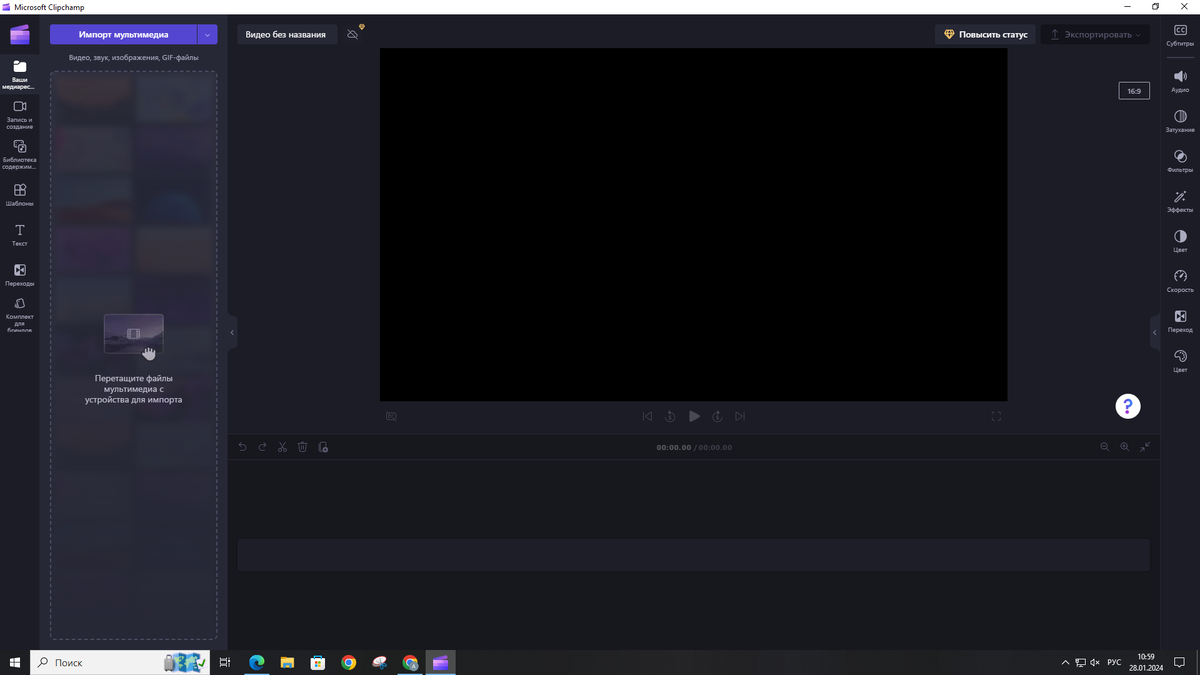Click the empty timeline track
Screen dimensions: 1200x675
694,554
